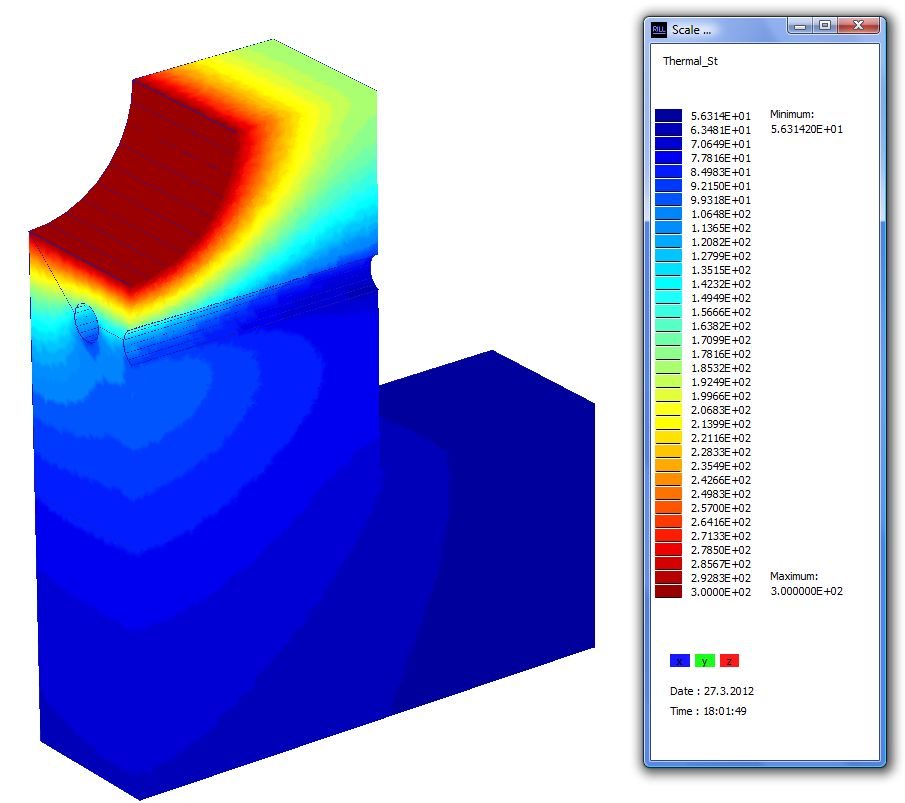905x803 pixels.
Task: Click the Thermal_St result label
Action: (x=690, y=61)
